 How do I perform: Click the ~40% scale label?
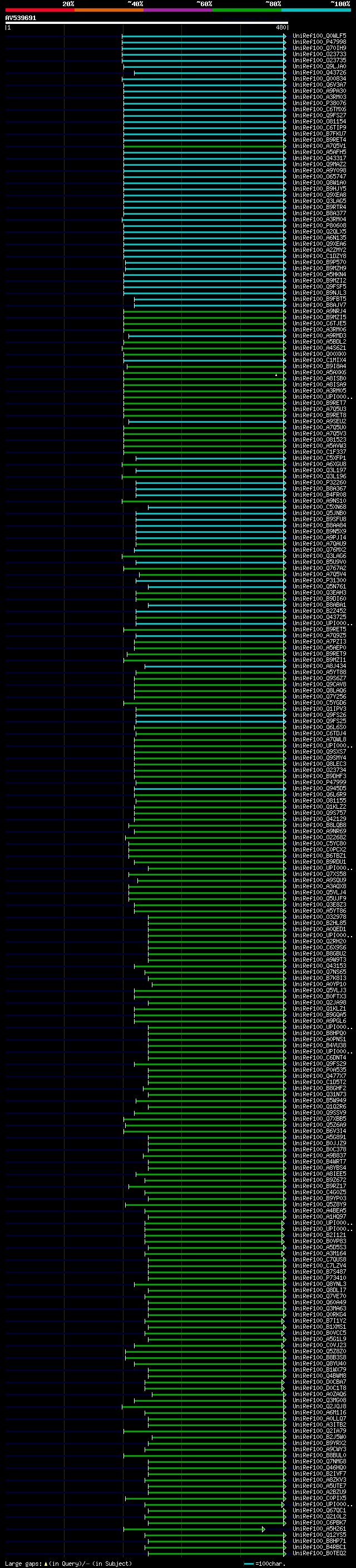135,4
